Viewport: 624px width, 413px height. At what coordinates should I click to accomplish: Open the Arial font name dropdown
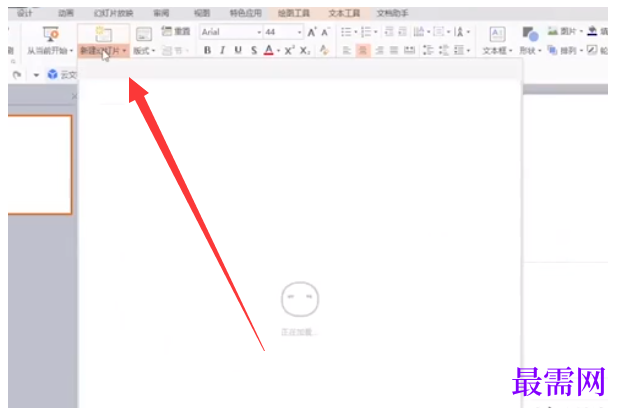tap(259, 32)
